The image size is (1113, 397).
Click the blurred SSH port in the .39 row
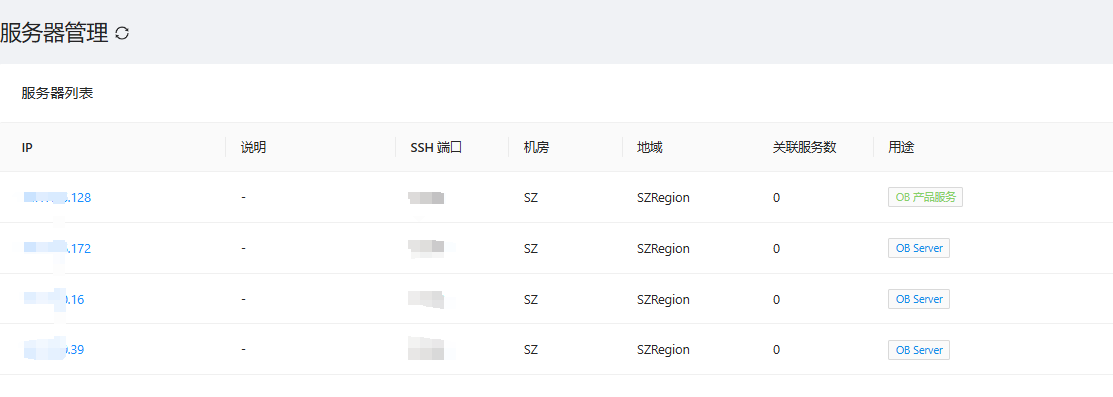coord(427,349)
